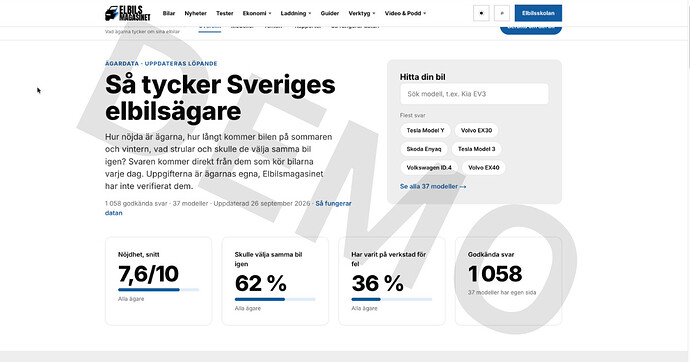Select Guider in the top navigation
Viewport: 690px width, 362px height.
click(x=330, y=13)
